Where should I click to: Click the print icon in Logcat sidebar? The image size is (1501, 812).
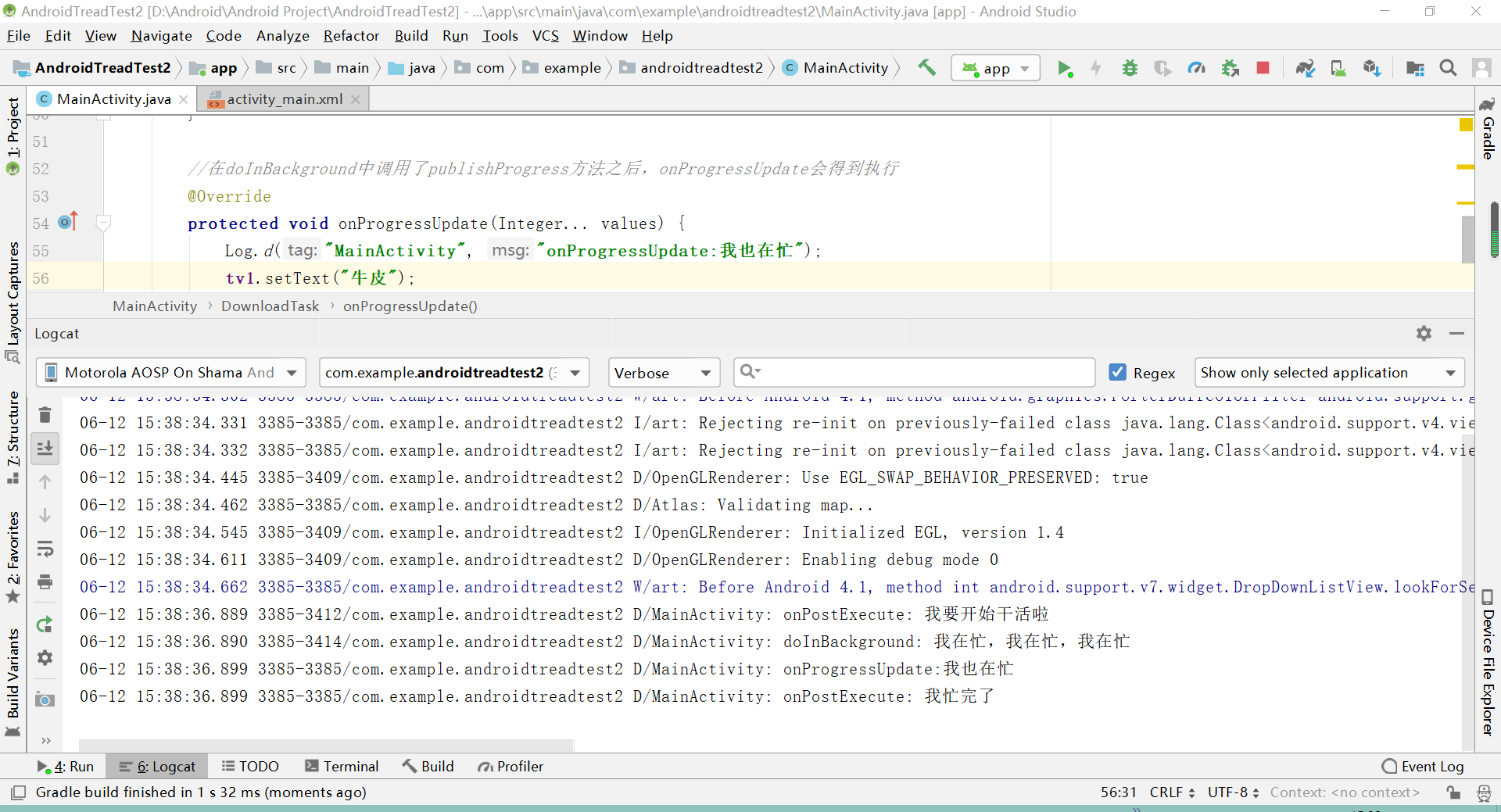(45, 582)
